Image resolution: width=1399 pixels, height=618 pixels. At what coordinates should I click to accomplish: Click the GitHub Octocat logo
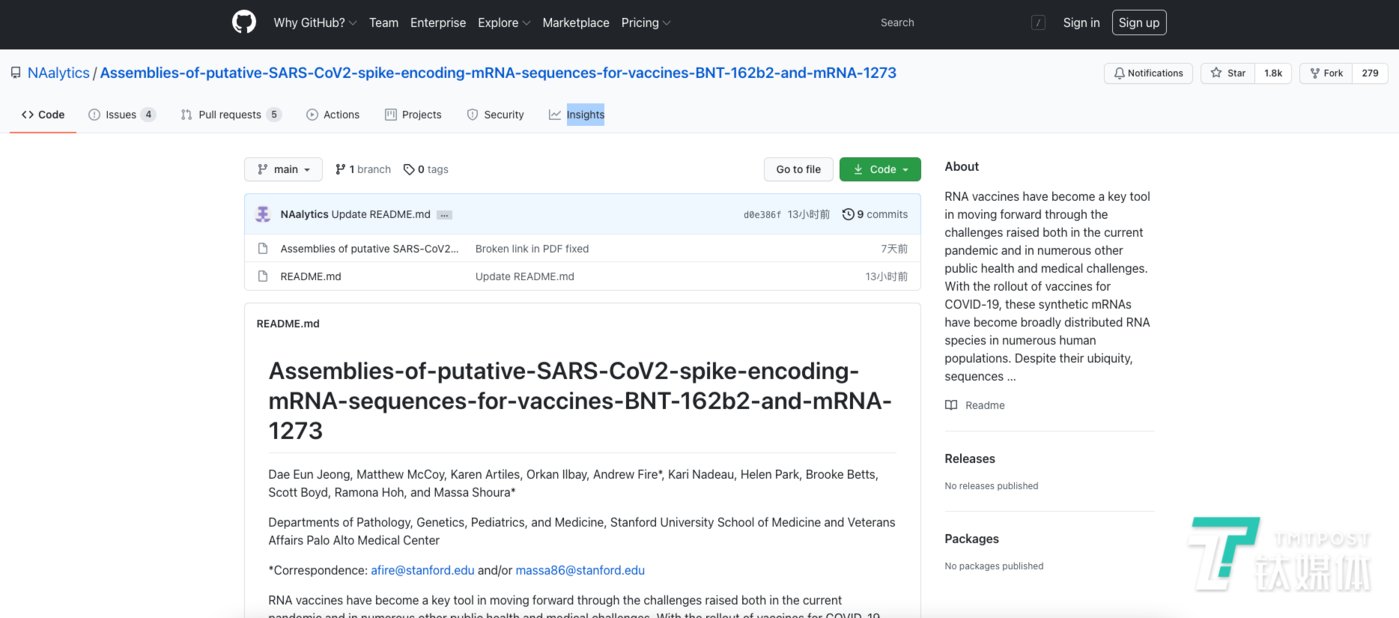click(x=244, y=22)
